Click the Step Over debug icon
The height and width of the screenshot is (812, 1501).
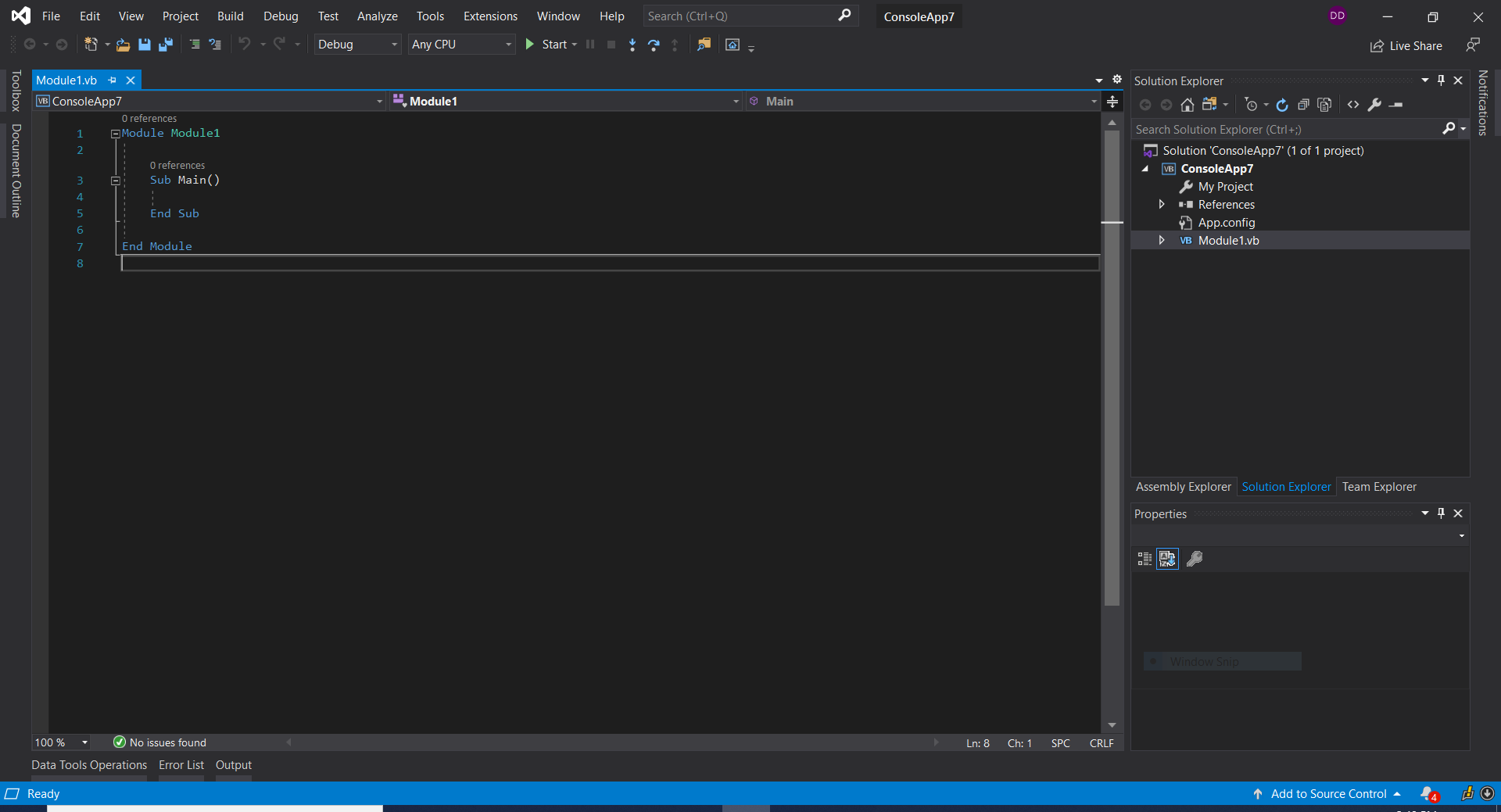click(x=654, y=45)
